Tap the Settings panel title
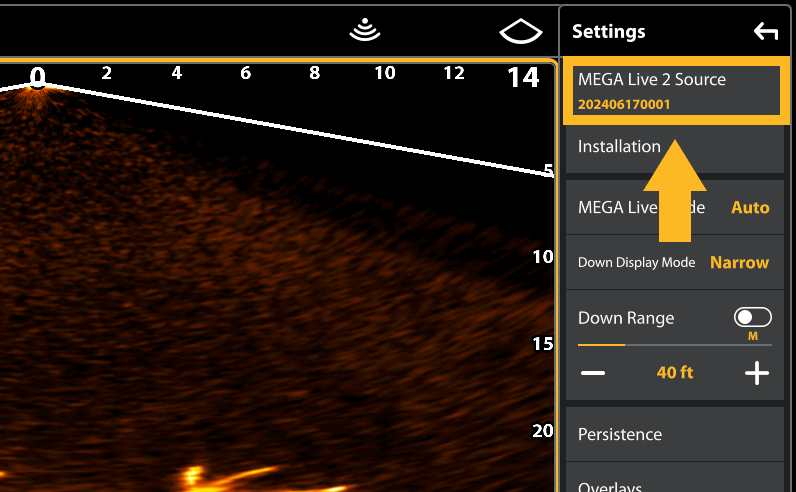 coord(609,31)
